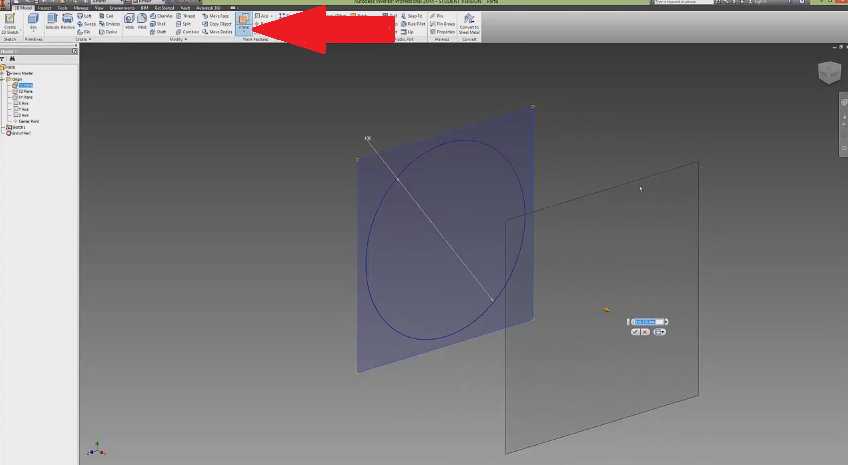Choose the Move Bodies tool
Screen dimensions: 848x465
coord(217,32)
